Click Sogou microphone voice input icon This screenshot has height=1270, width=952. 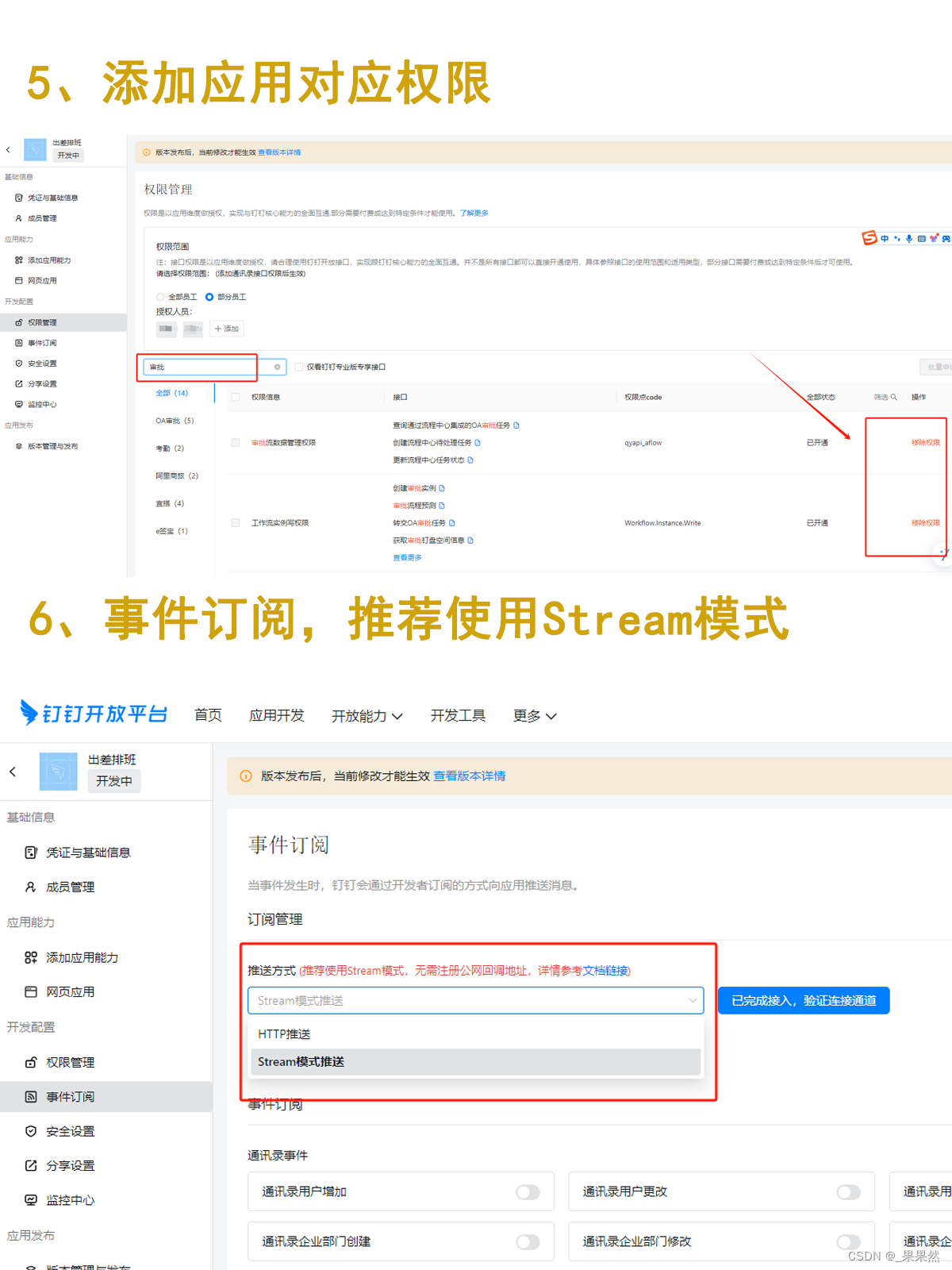point(909,238)
